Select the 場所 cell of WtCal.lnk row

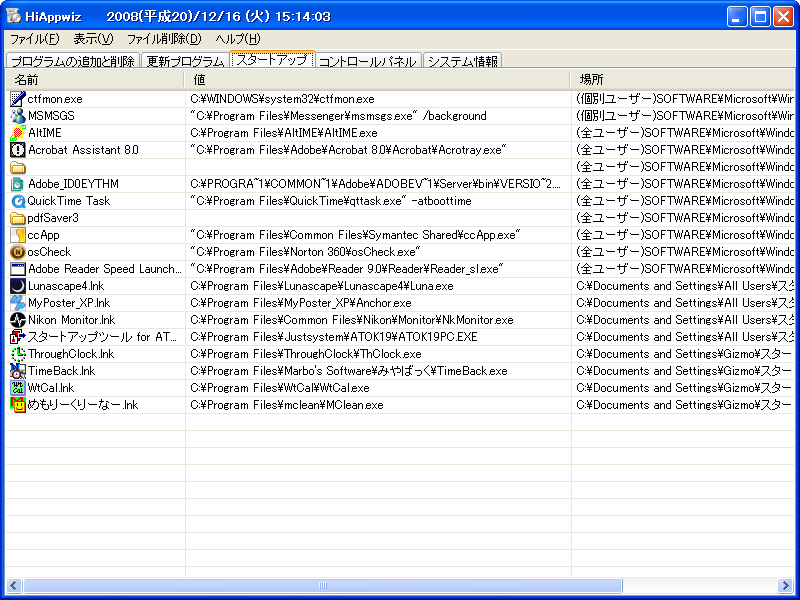tap(684, 388)
